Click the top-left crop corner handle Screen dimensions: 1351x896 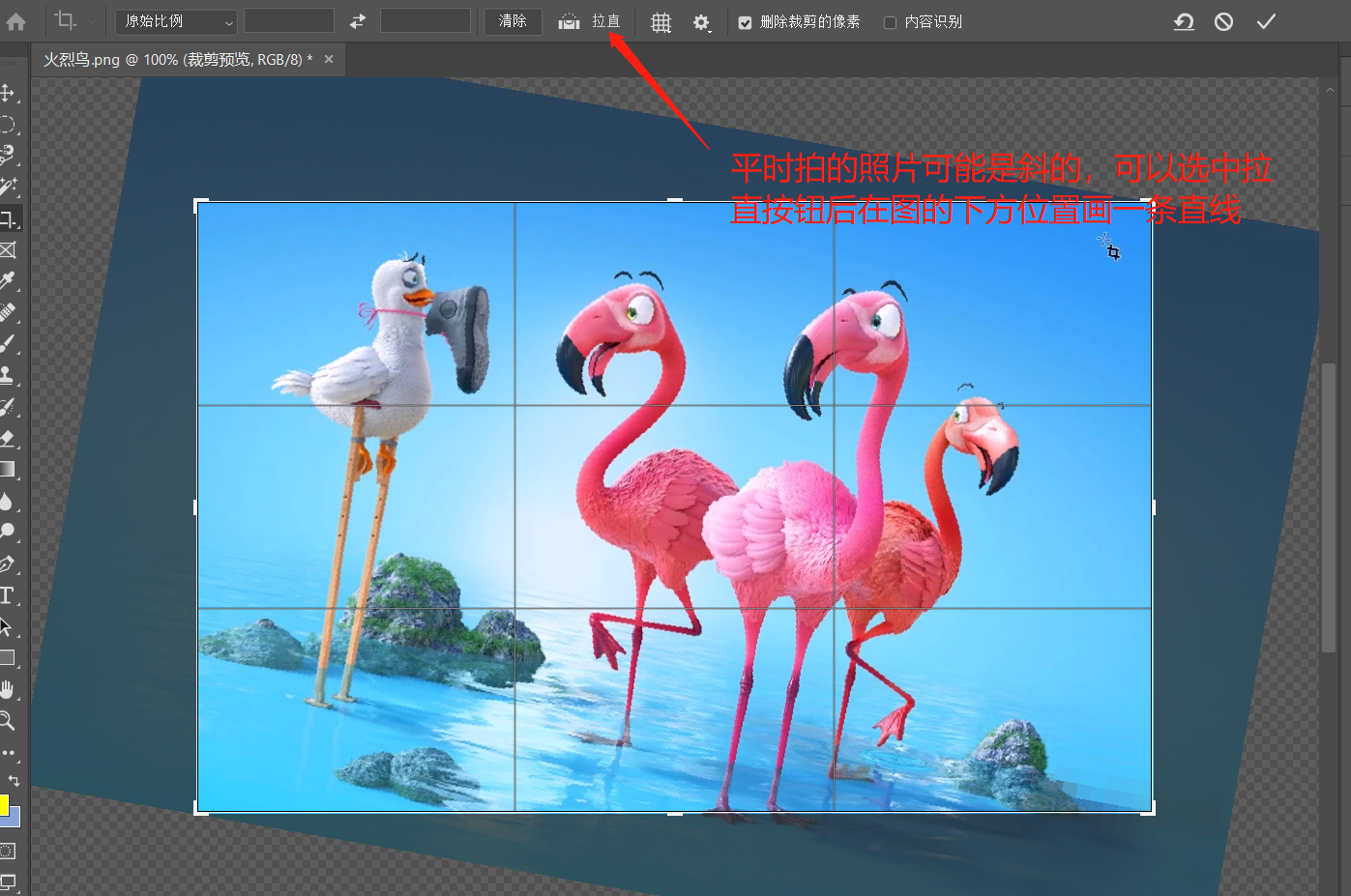(x=198, y=203)
